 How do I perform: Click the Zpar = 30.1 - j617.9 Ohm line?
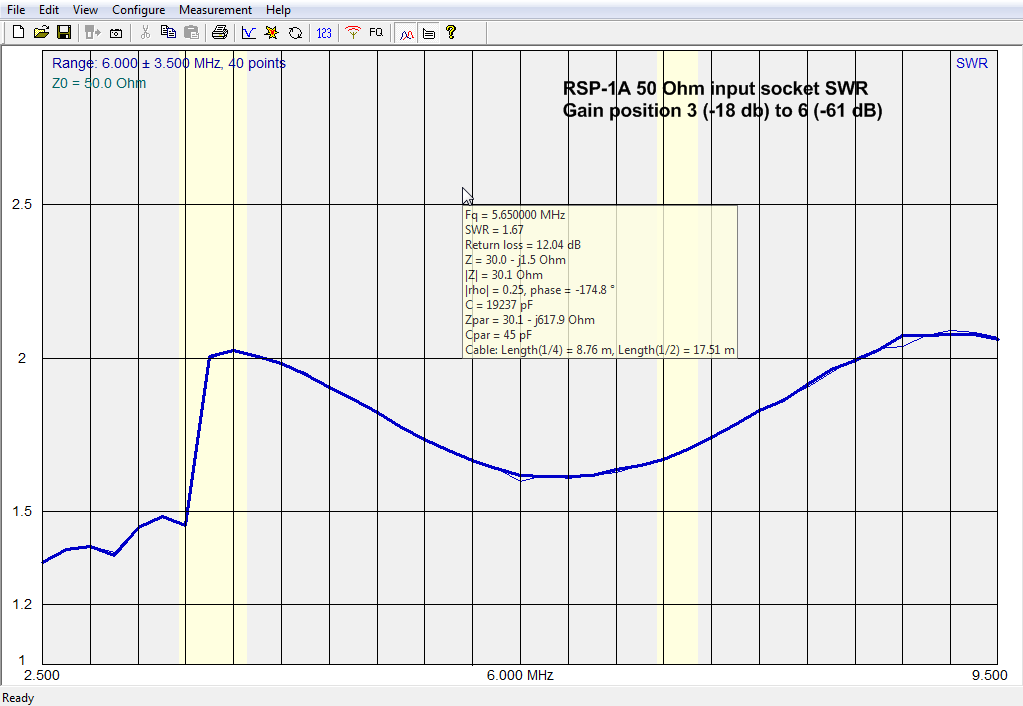[530, 320]
